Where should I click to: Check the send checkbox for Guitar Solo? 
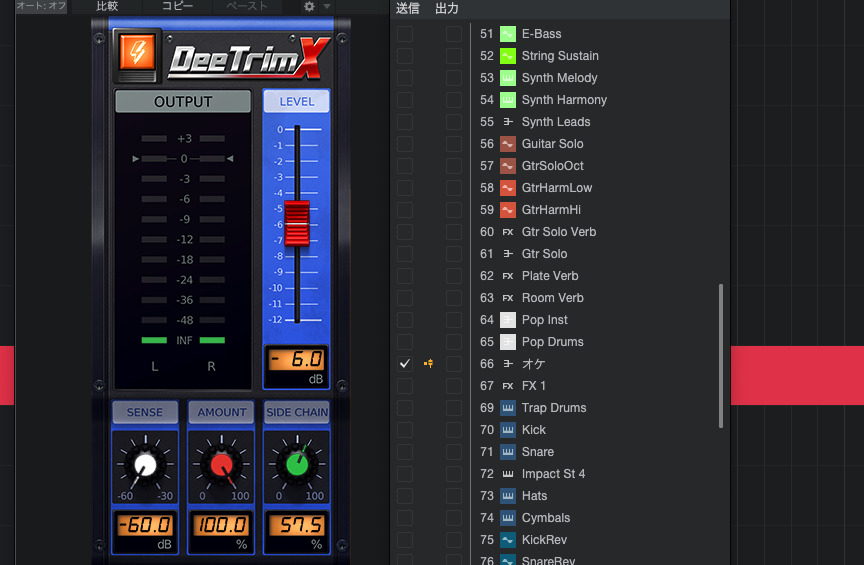pyautogui.click(x=405, y=144)
